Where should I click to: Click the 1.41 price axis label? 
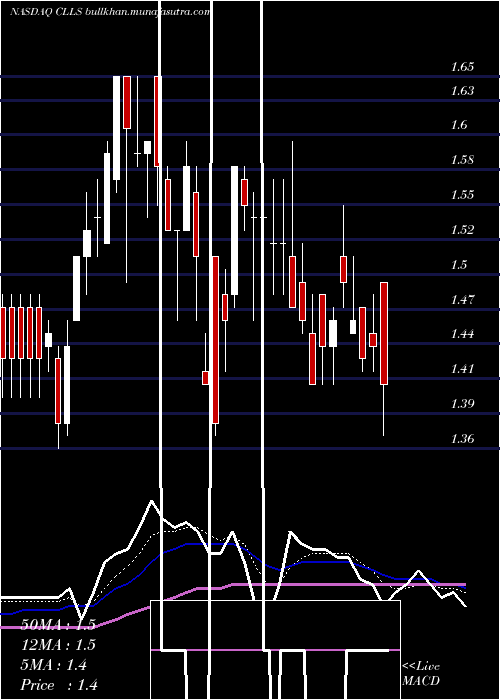point(462,369)
